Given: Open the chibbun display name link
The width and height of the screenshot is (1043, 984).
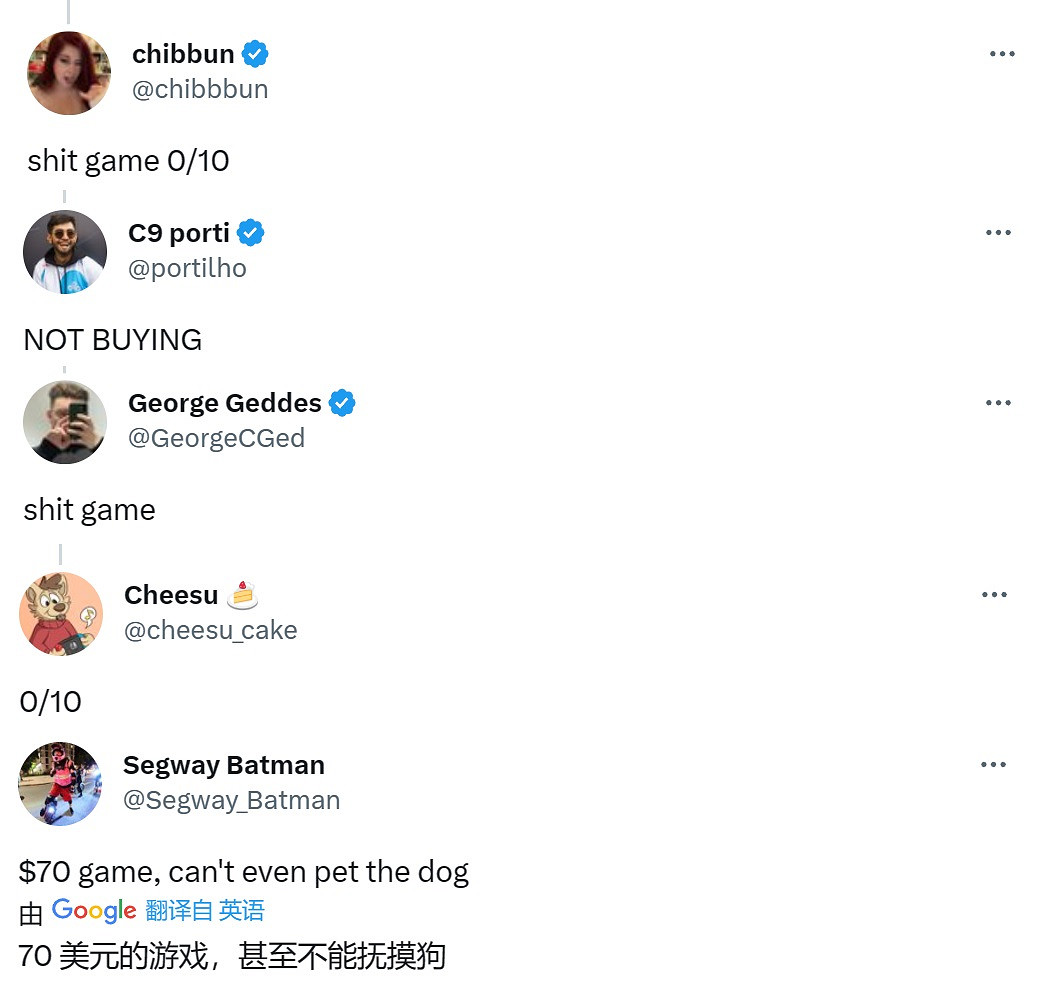Looking at the screenshot, I should [183, 54].
